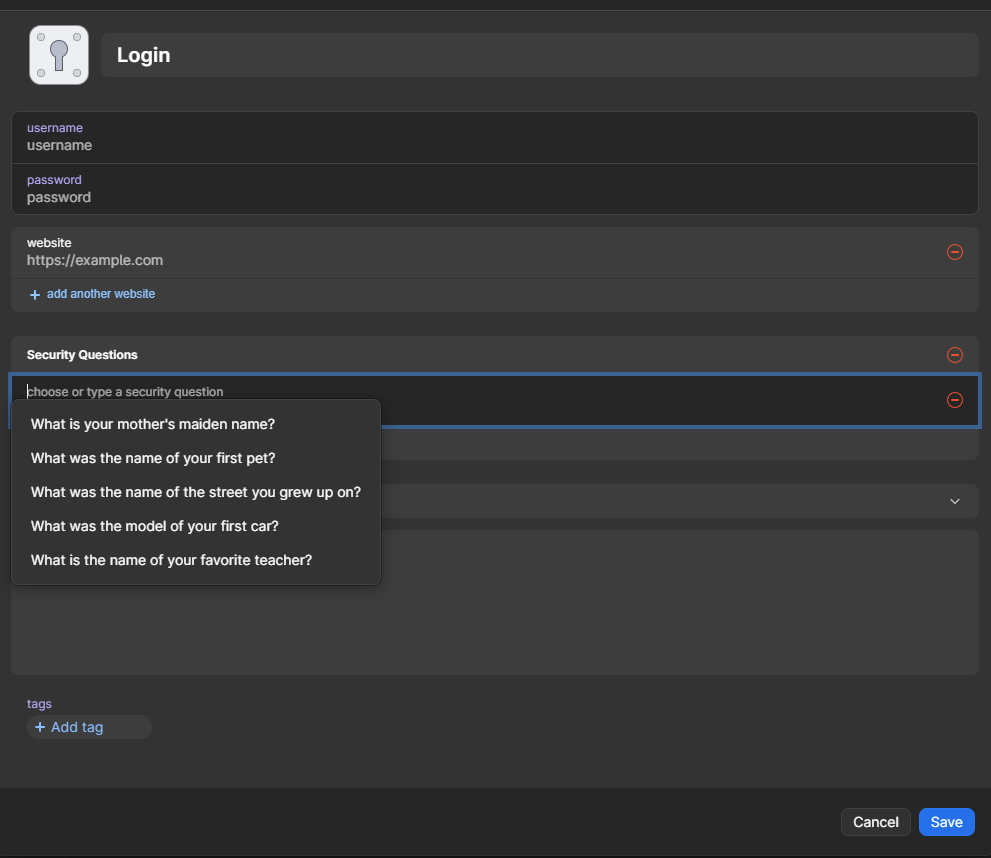Expand the chevron dropdown below security questions
Screen dimensions: 991x858
click(x=954, y=501)
